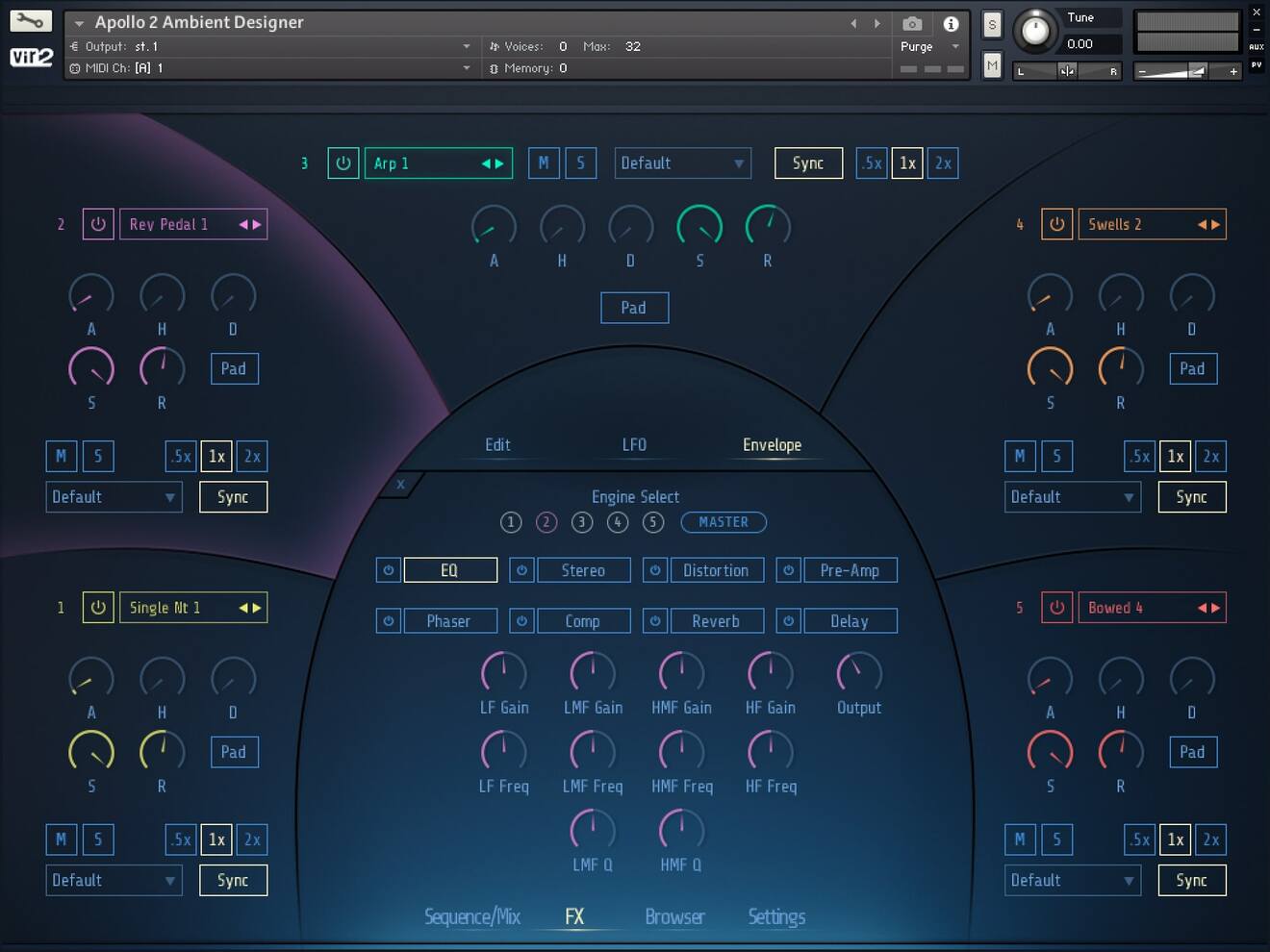1270x952 pixels.
Task: Click the M mute icon beside the Tune knob
Action: click(992, 65)
